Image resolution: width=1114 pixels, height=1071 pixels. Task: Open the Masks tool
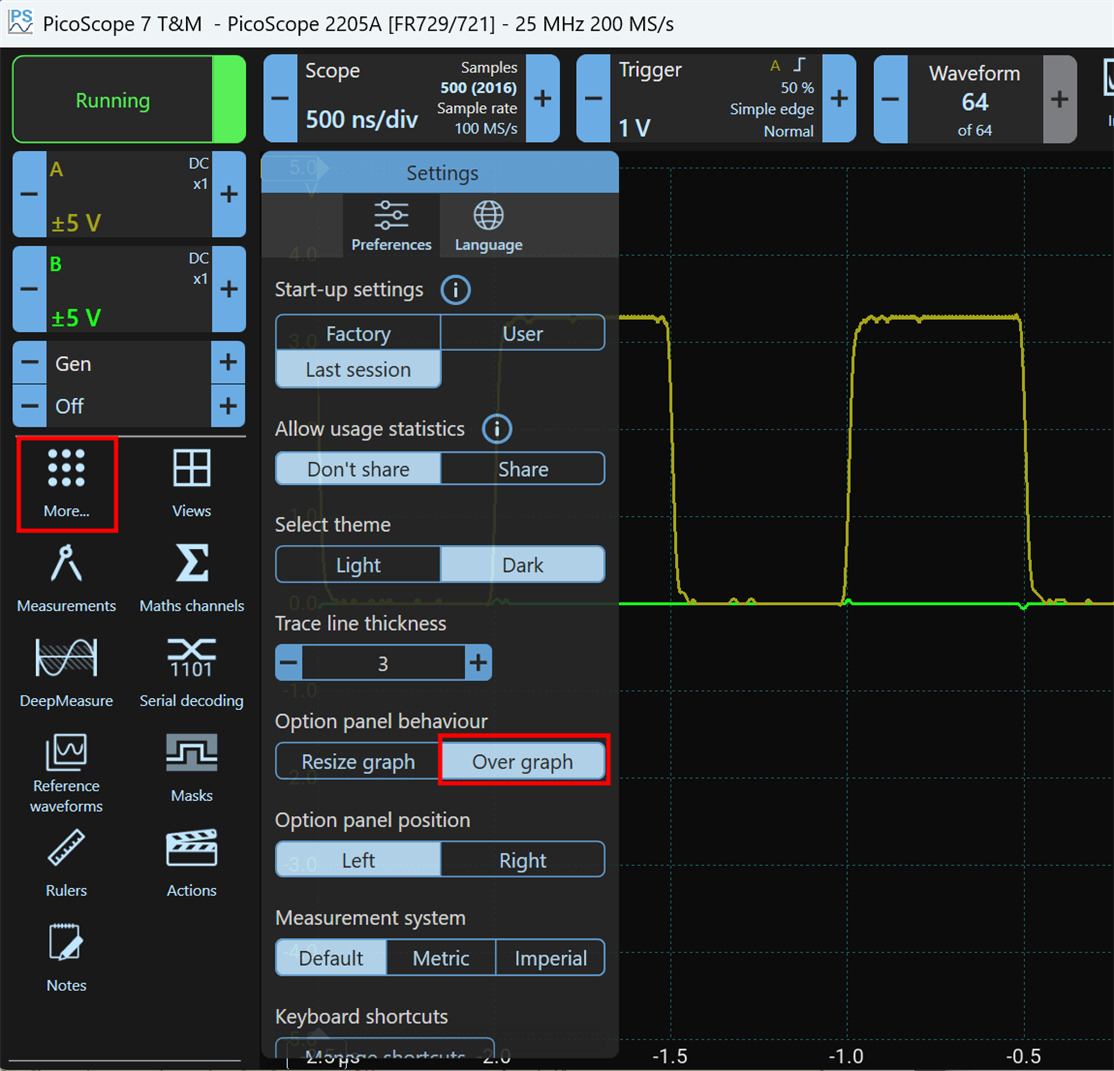[x=192, y=768]
